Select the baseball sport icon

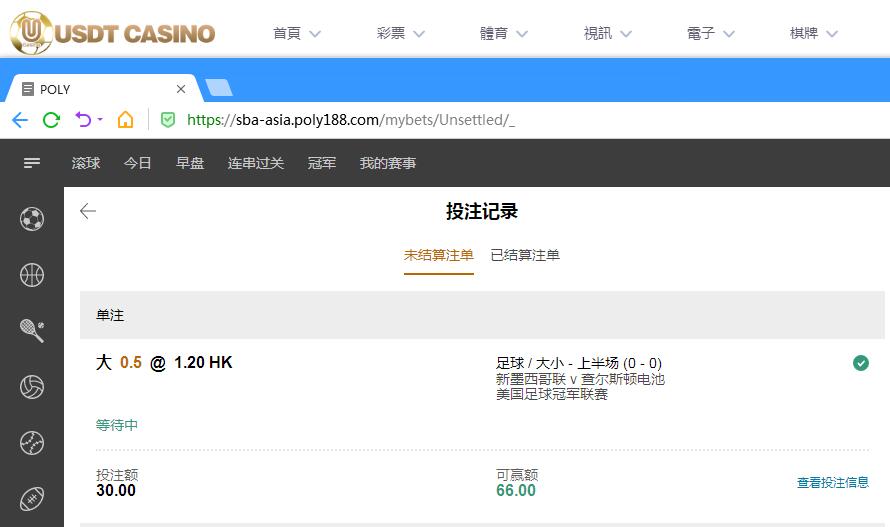pos(32,443)
